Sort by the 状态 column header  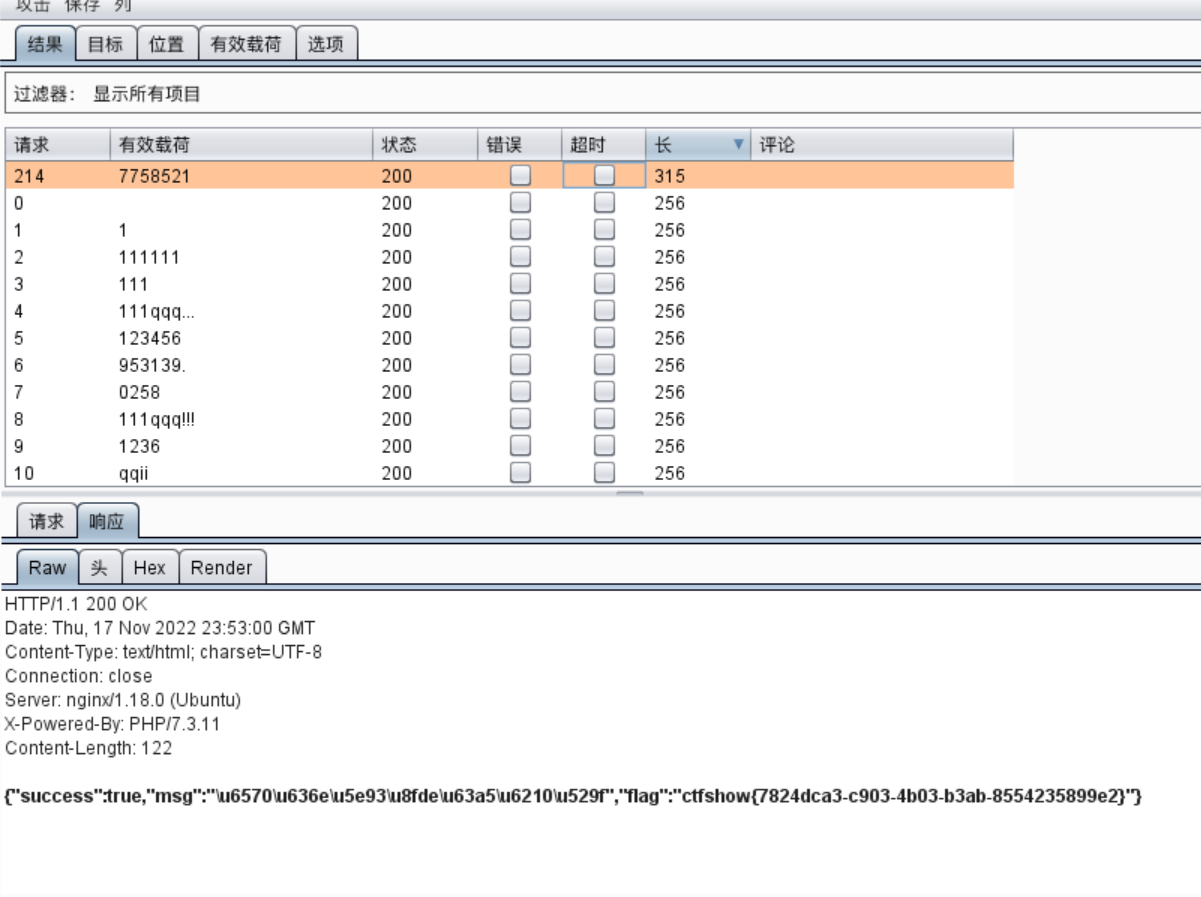[426, 145]
